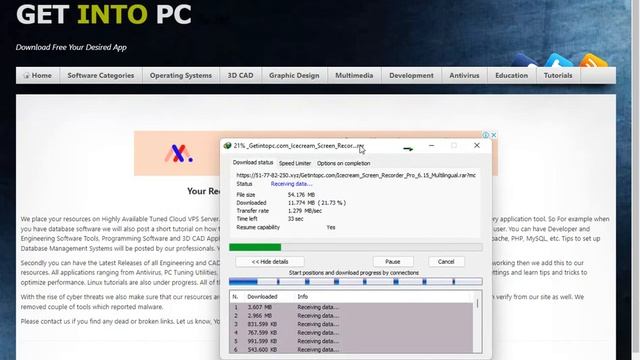This screenshot has width=640, height=360.
Task: Click the RSS feed icon
Action: click(x=593, y=61)
